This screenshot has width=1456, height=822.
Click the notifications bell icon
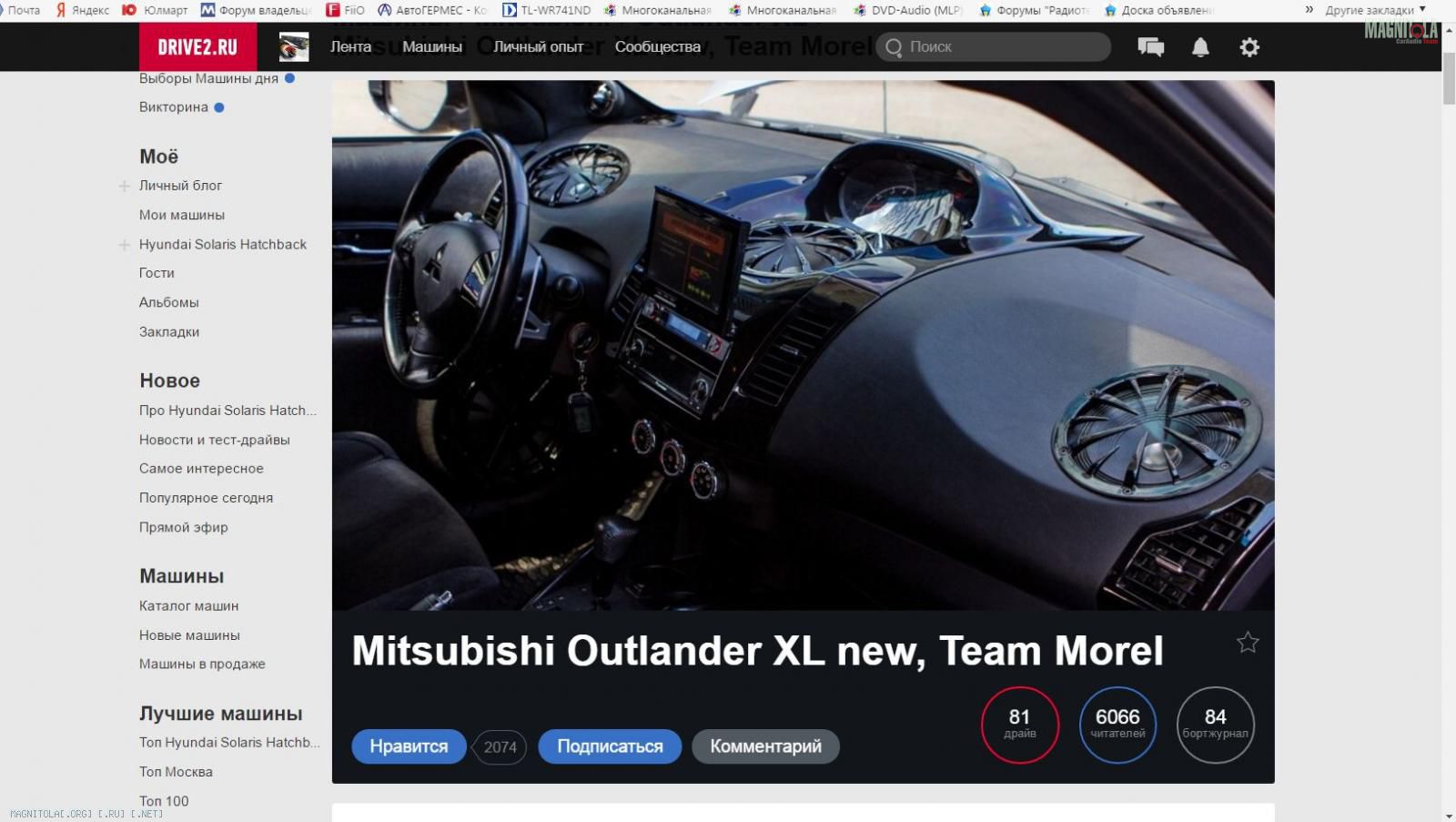(x=1200, y=47)
